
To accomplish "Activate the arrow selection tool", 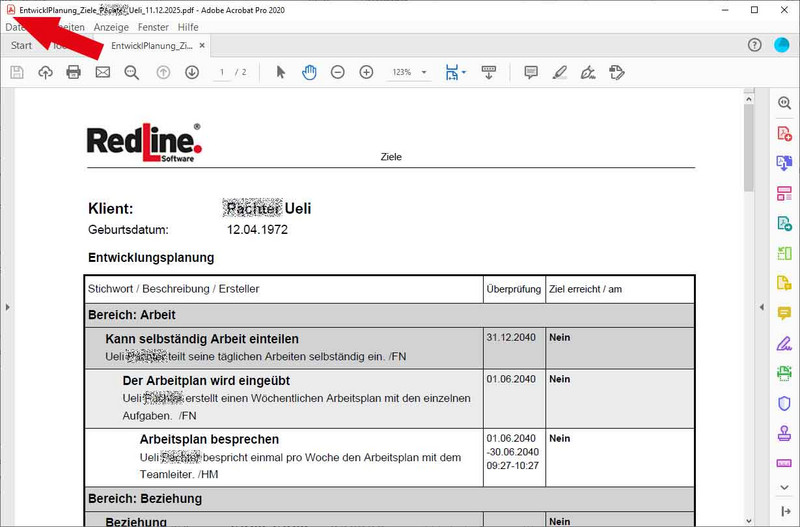I will [281, 72].
